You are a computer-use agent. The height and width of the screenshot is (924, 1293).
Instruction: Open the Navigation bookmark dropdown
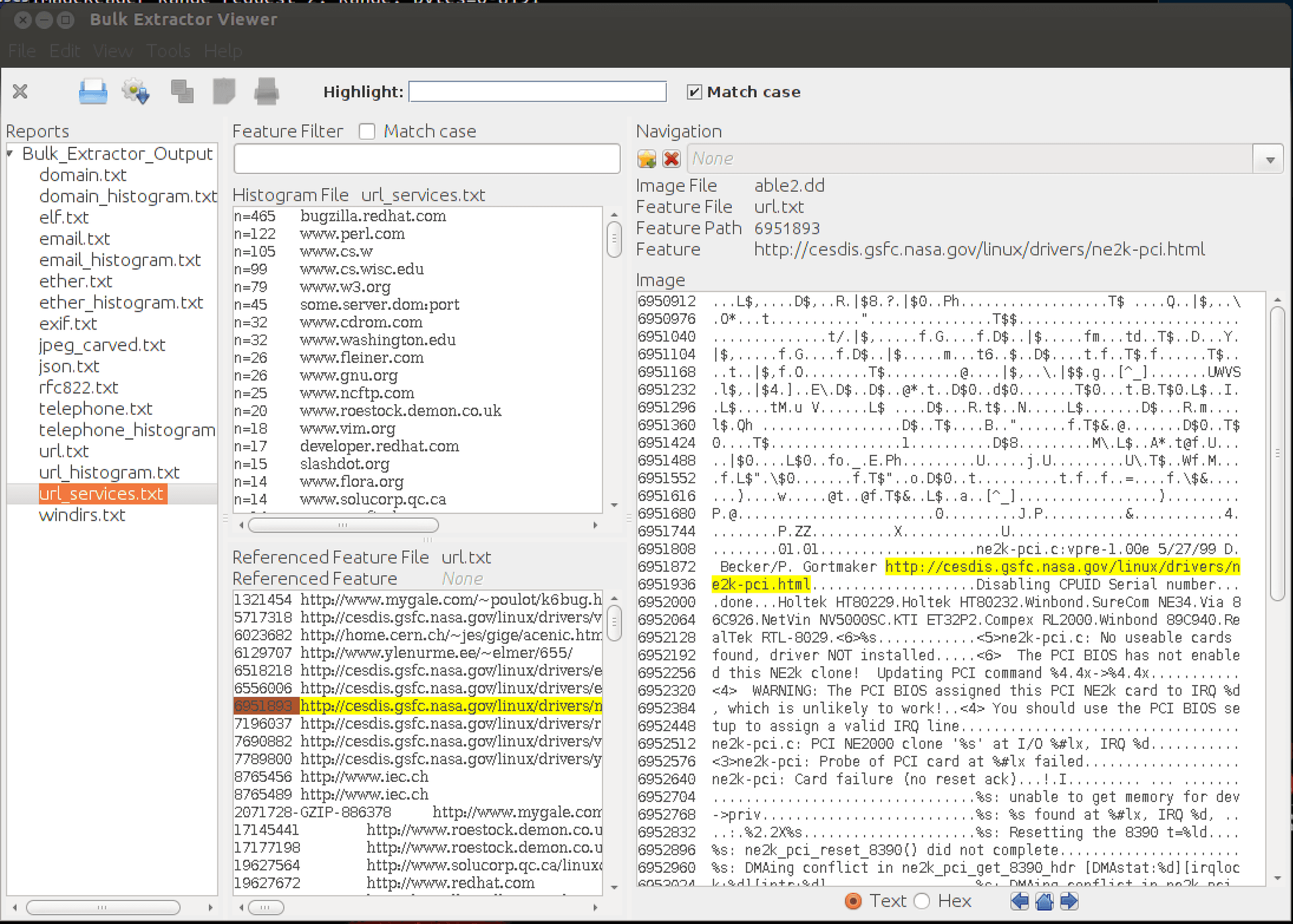(1269, 160)
